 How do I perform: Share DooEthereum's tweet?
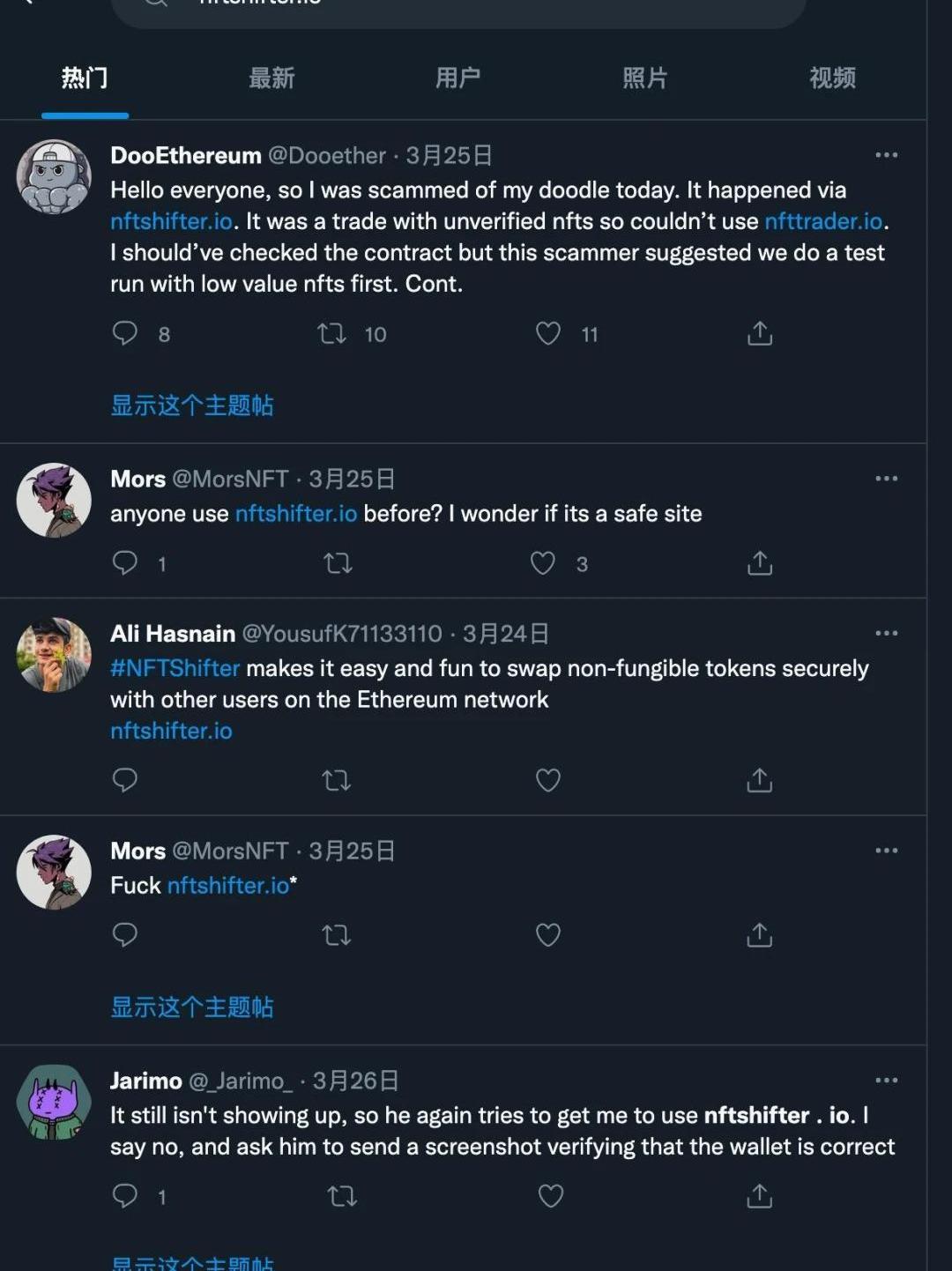pos(759,333)
